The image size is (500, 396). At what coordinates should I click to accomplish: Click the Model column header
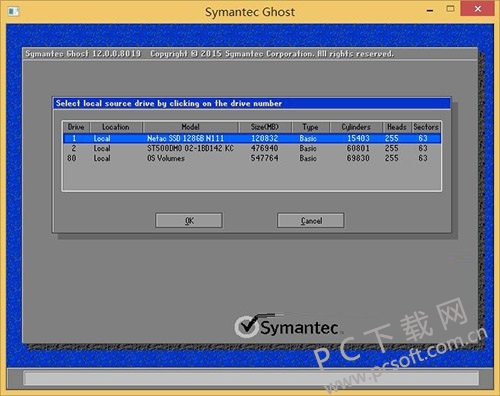point(190,127)
